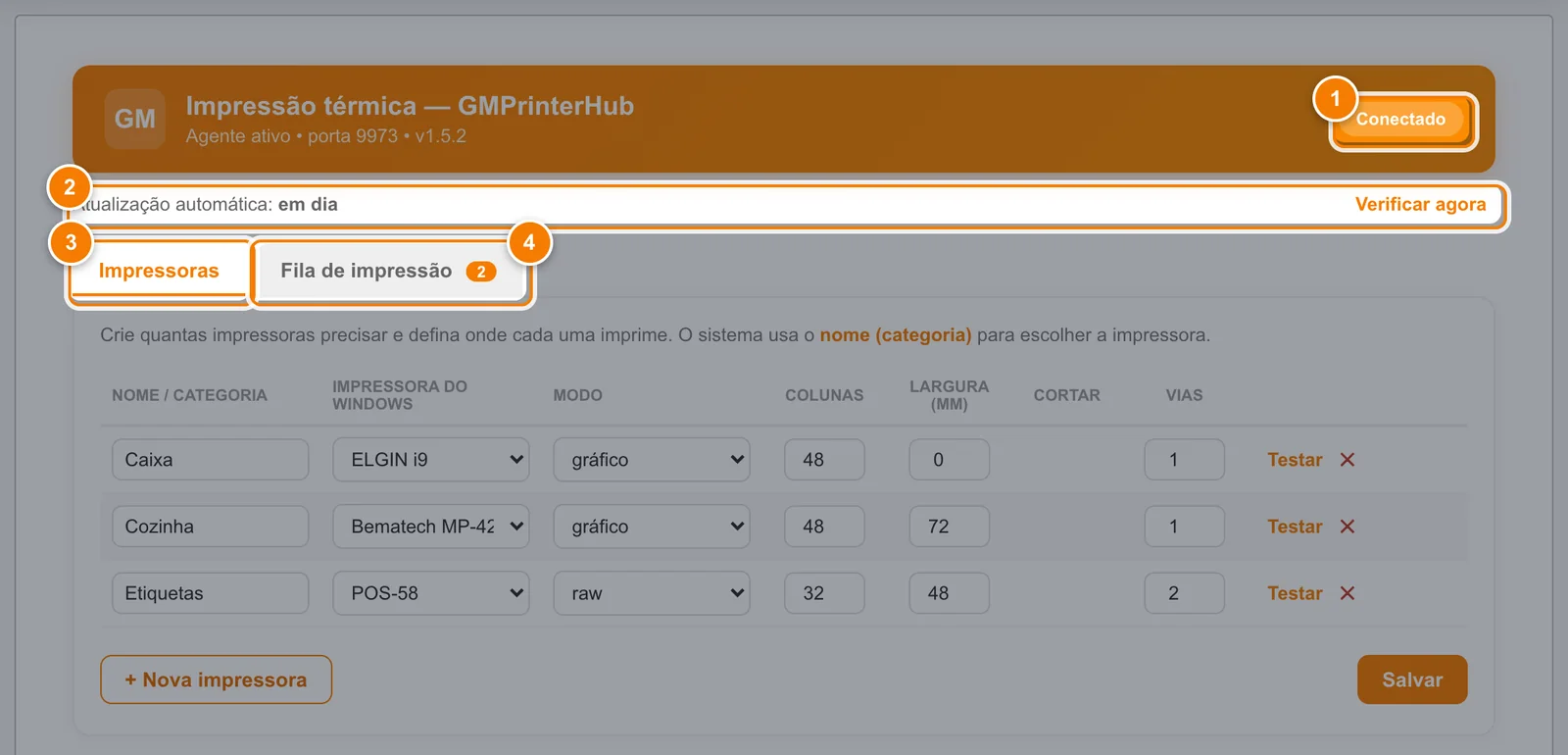Change the mode dropdown in the Caixa row
This screenshot has width=1568, height=755.
652,460
